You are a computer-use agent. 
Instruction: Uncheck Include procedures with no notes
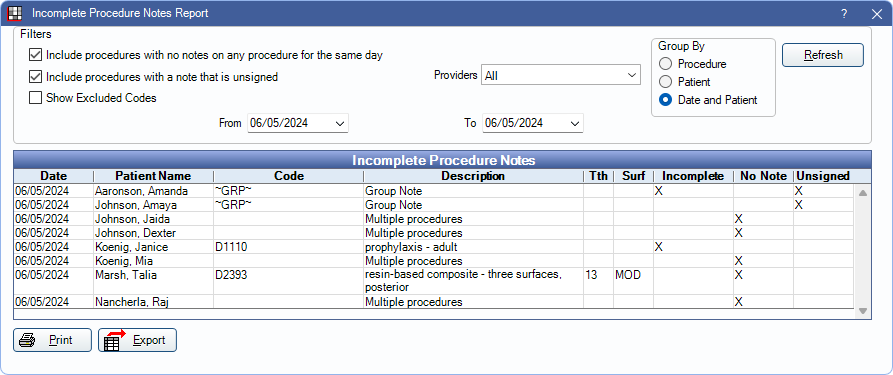point(35,55)
